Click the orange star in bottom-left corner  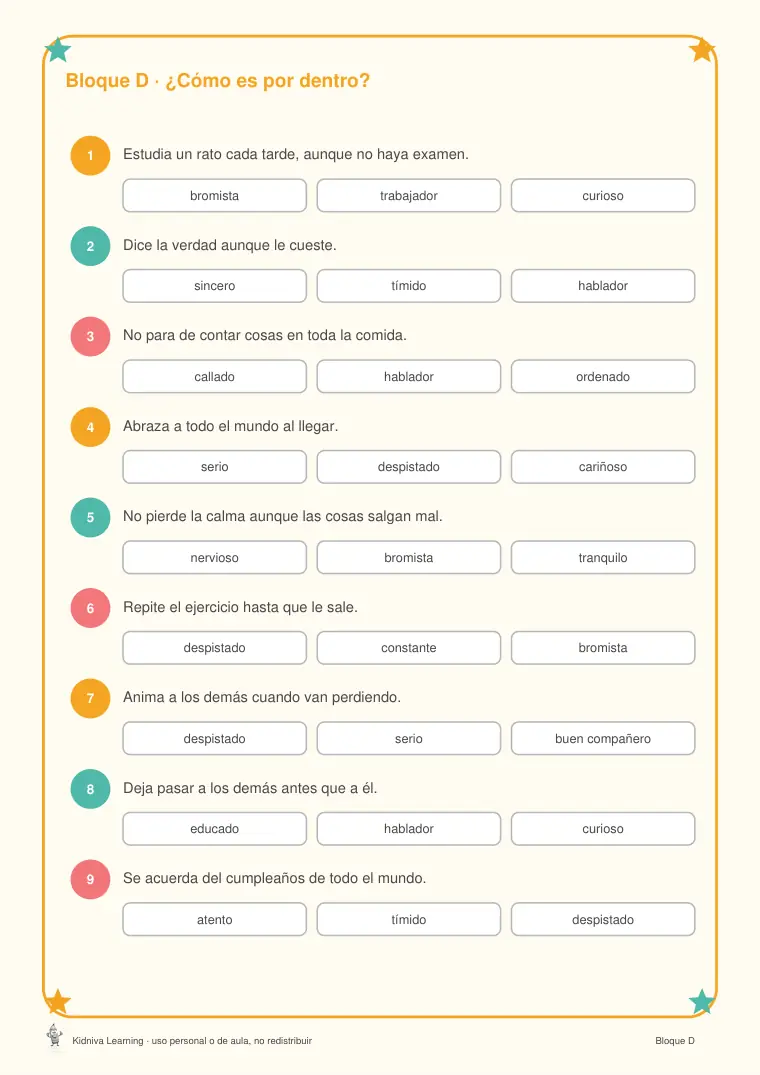point(58,1002)
